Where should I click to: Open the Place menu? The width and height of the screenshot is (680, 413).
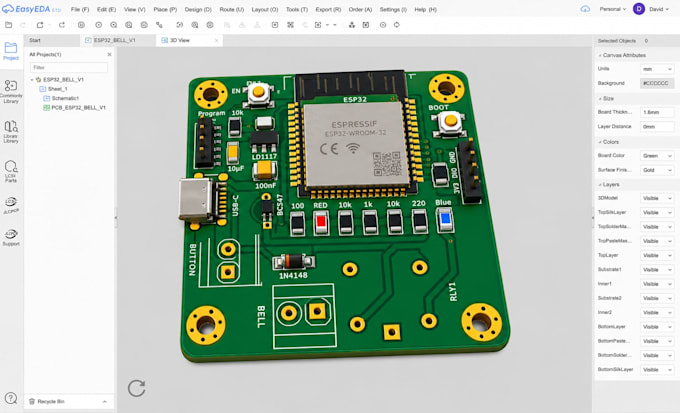pos(165,9)
